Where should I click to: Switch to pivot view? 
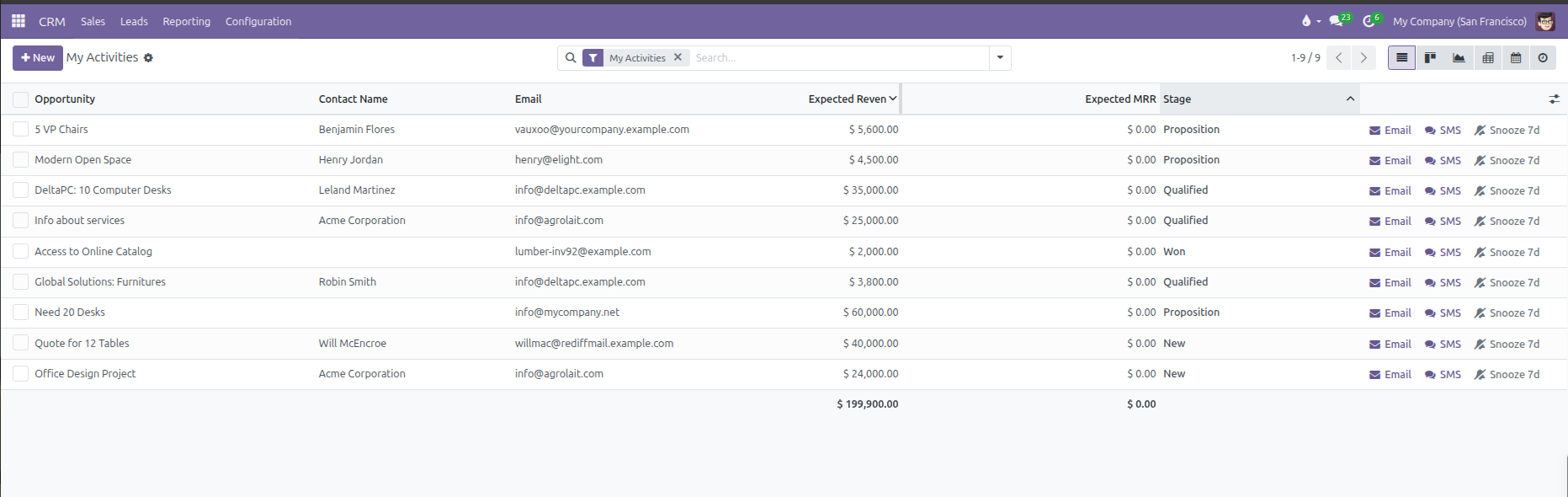pyautogui.click(x=1487, y=57)
